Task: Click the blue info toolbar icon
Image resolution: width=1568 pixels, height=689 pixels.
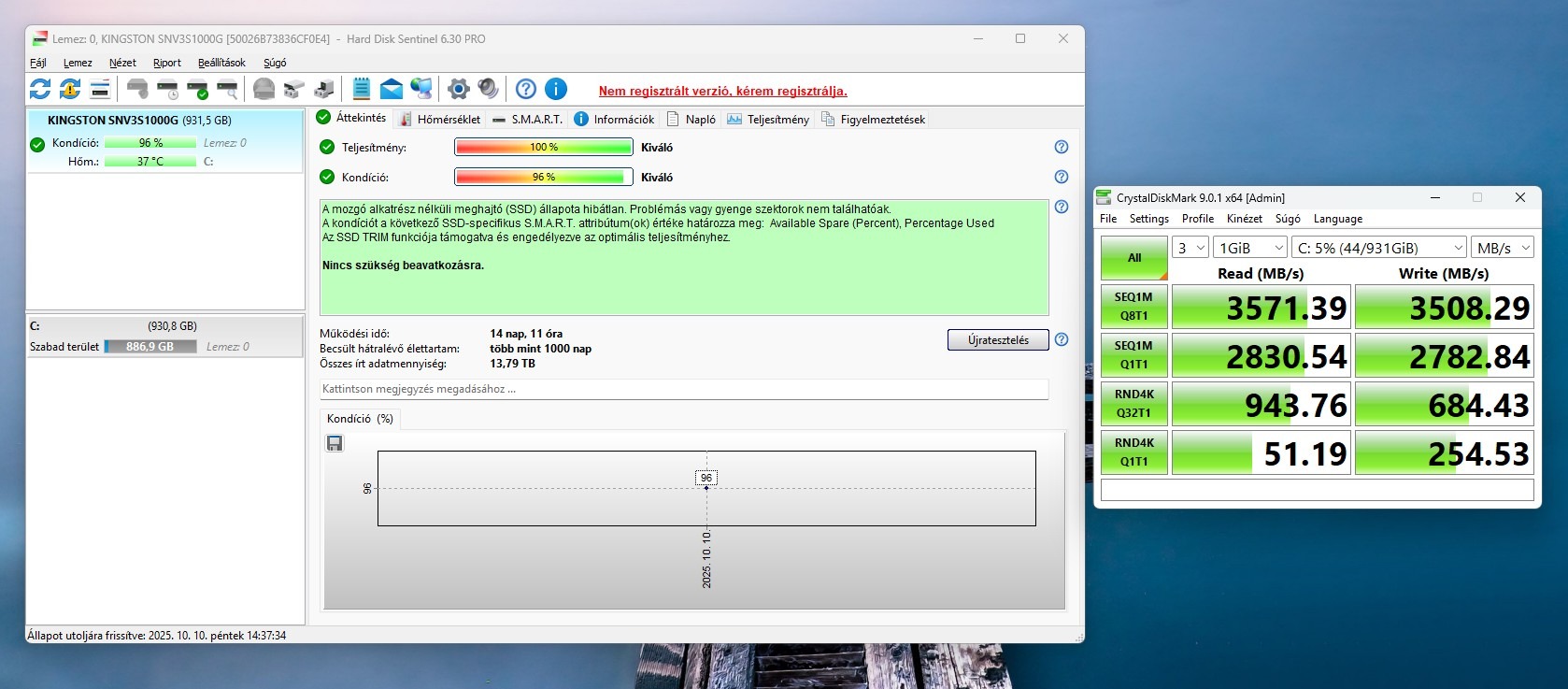Action: coord(556,89)
